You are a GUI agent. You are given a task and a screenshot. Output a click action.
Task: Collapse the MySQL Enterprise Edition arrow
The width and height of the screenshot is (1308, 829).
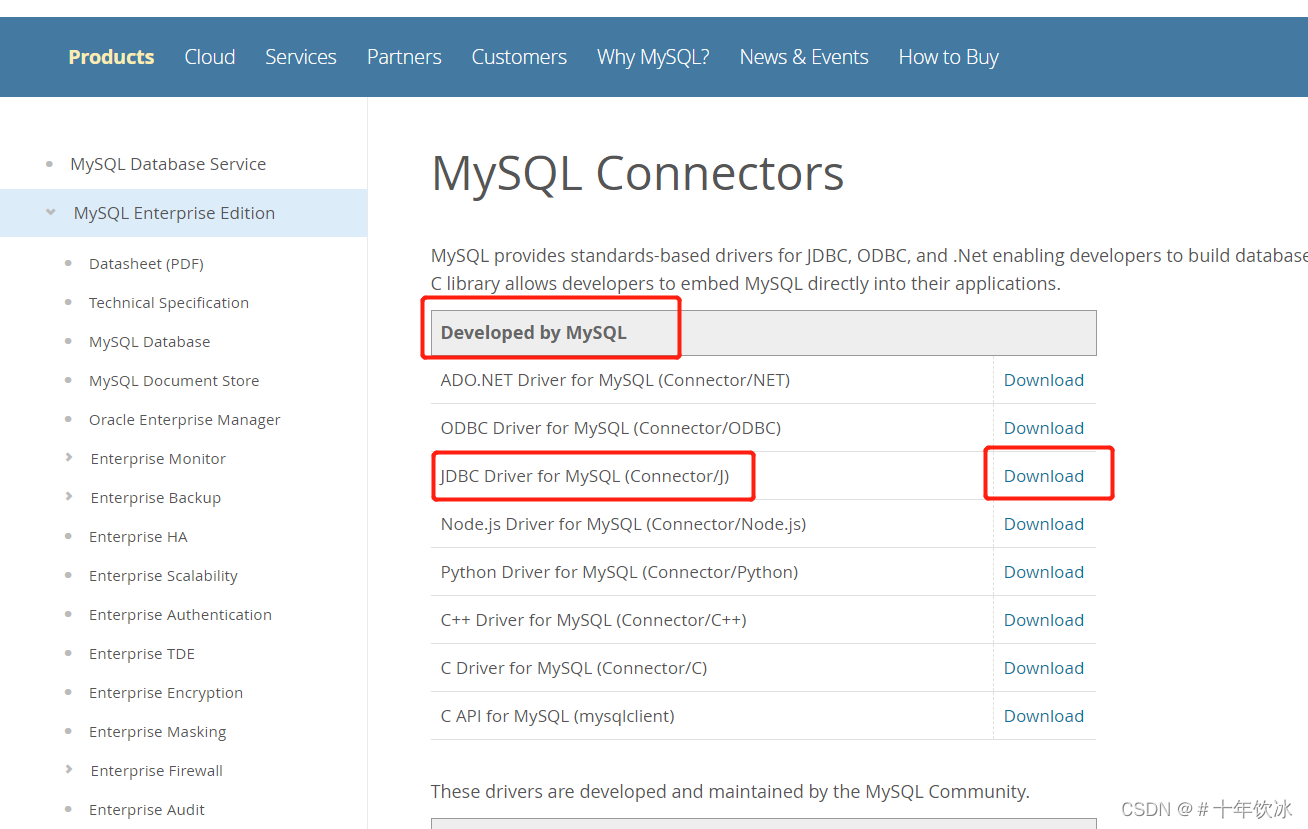tap(51, 212)
